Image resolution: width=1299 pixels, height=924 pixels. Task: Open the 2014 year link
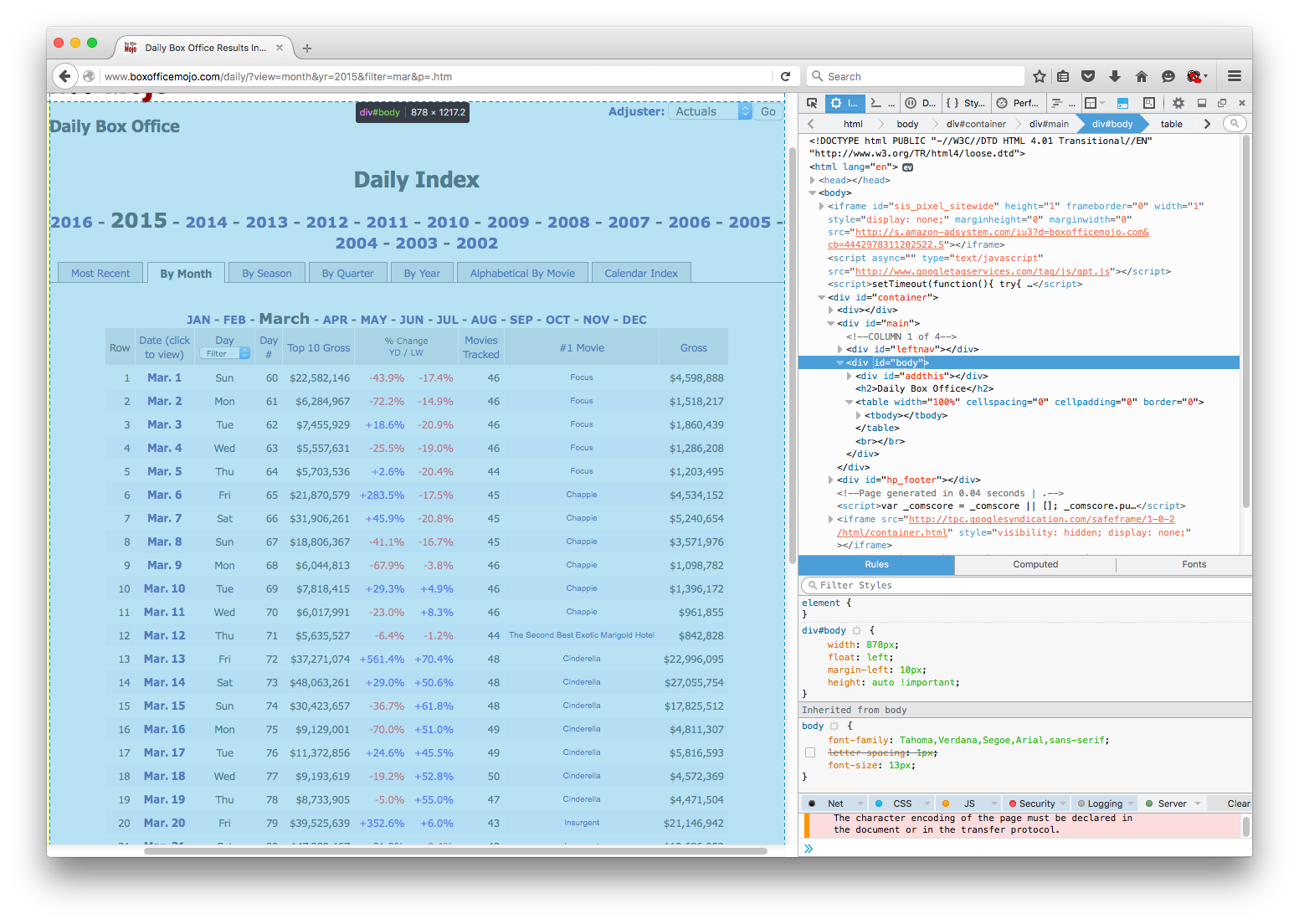point(207,222)
